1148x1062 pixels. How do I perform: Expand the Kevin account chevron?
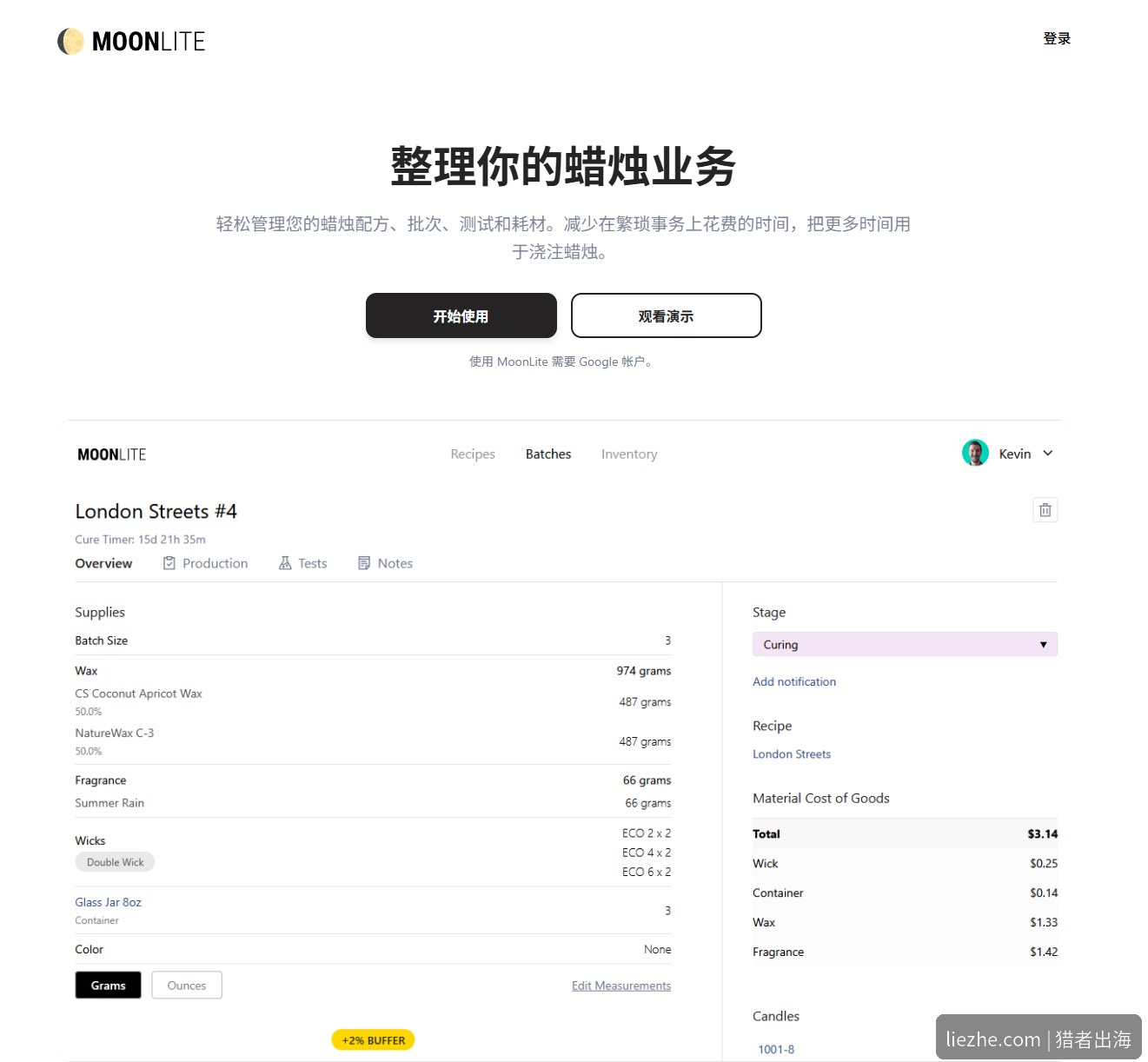(1047, 453)
